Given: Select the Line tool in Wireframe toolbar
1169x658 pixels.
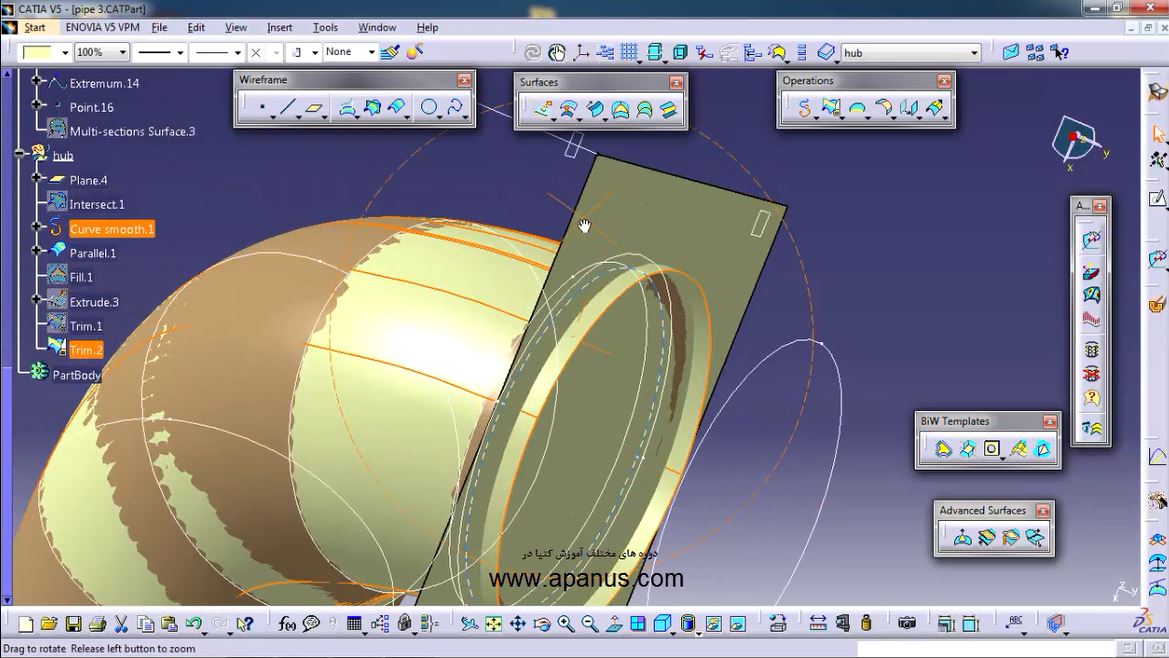Looking at the screenshot, I should [x=288, y=108].
